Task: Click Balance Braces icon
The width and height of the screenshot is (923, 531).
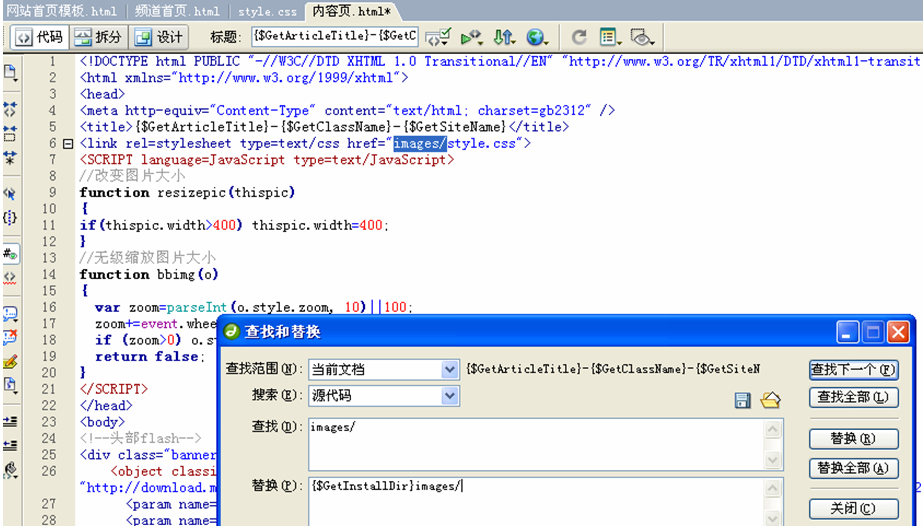Action: click(11, 217)
